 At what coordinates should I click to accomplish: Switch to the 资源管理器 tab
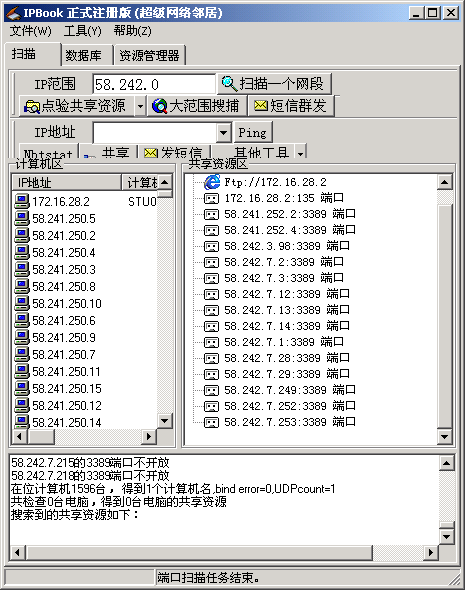point(149,55)
